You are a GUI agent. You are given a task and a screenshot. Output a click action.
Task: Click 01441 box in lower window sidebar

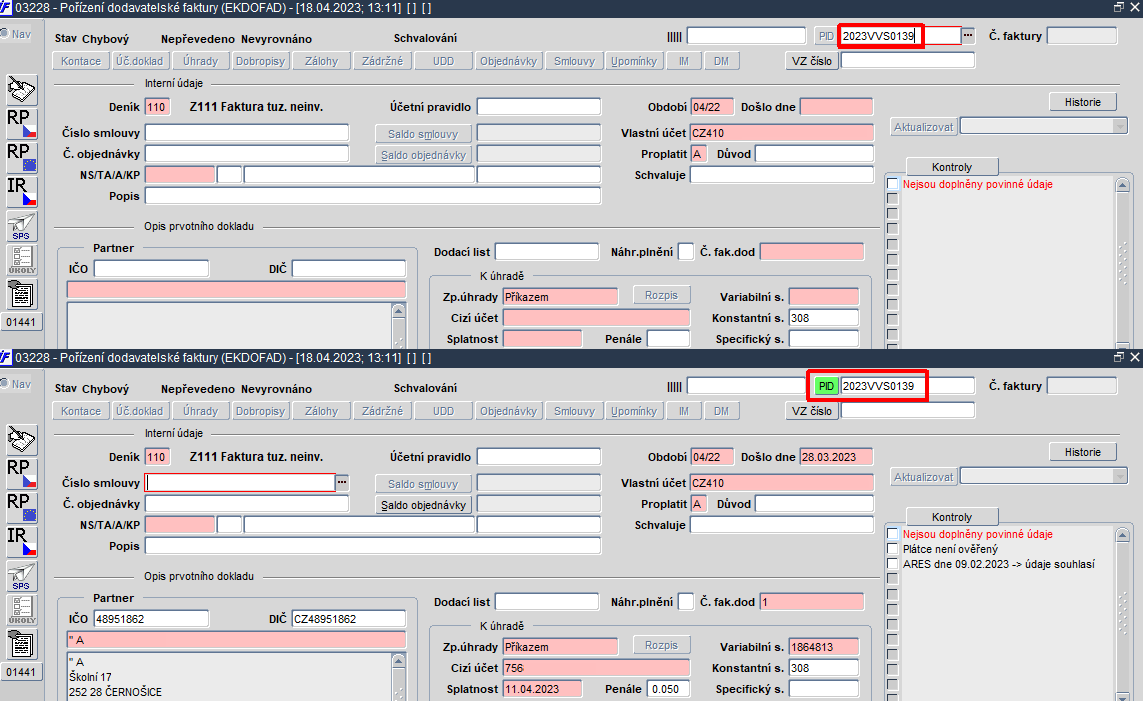21,672
